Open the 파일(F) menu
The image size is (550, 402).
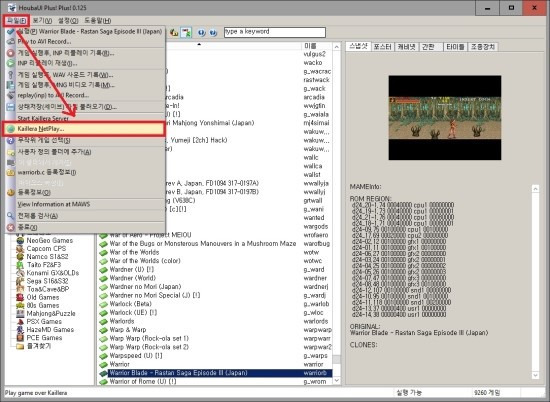pos(16,21)
